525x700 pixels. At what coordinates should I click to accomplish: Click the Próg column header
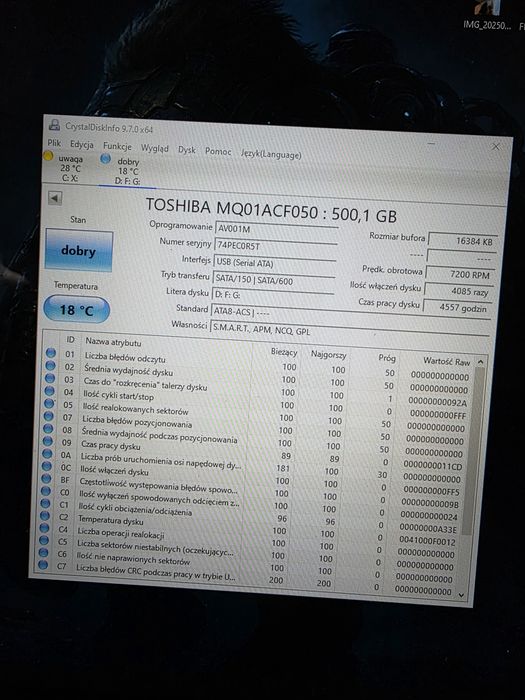pyautogui.click(x=387, y=358)
